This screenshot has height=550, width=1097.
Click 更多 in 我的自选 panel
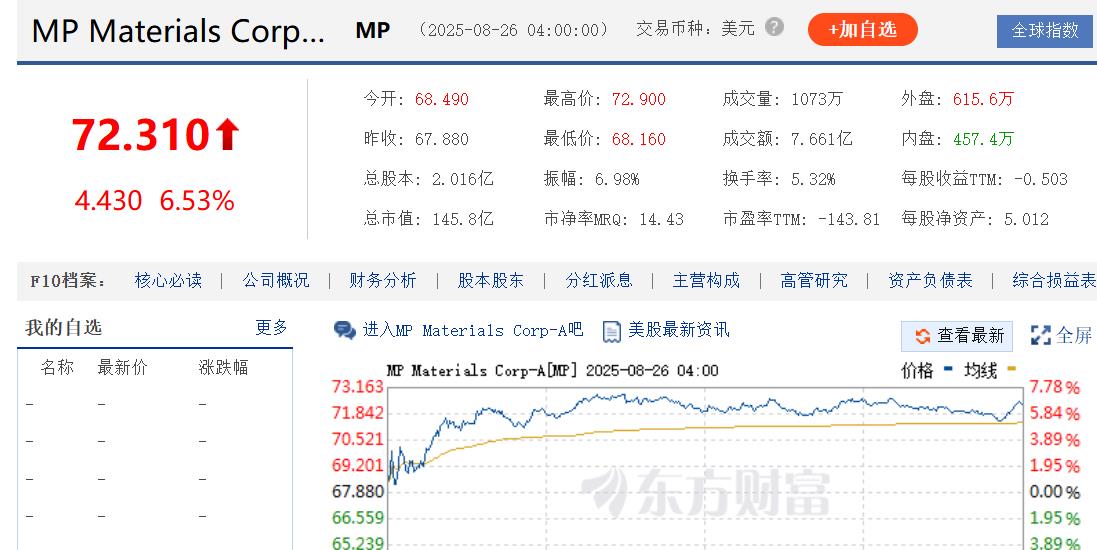pos(271,327)
